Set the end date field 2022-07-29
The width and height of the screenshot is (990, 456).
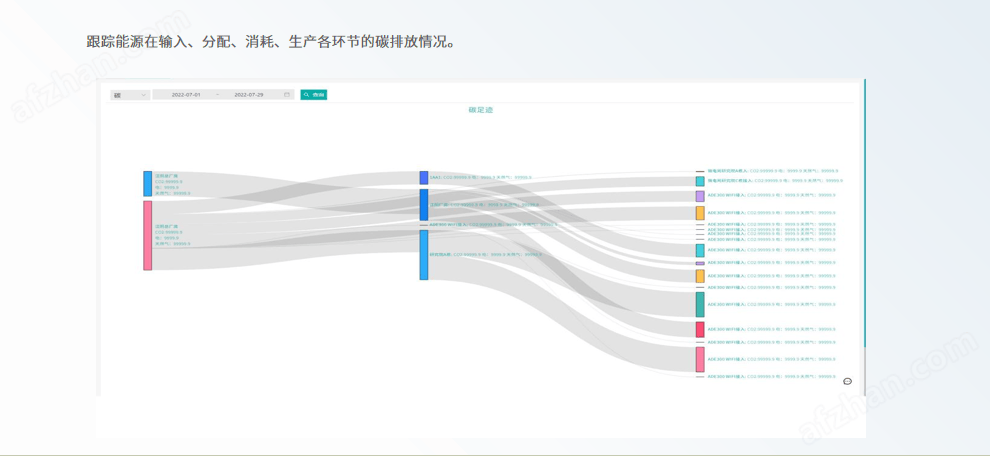pyautogui.click(x=249, y=95)
